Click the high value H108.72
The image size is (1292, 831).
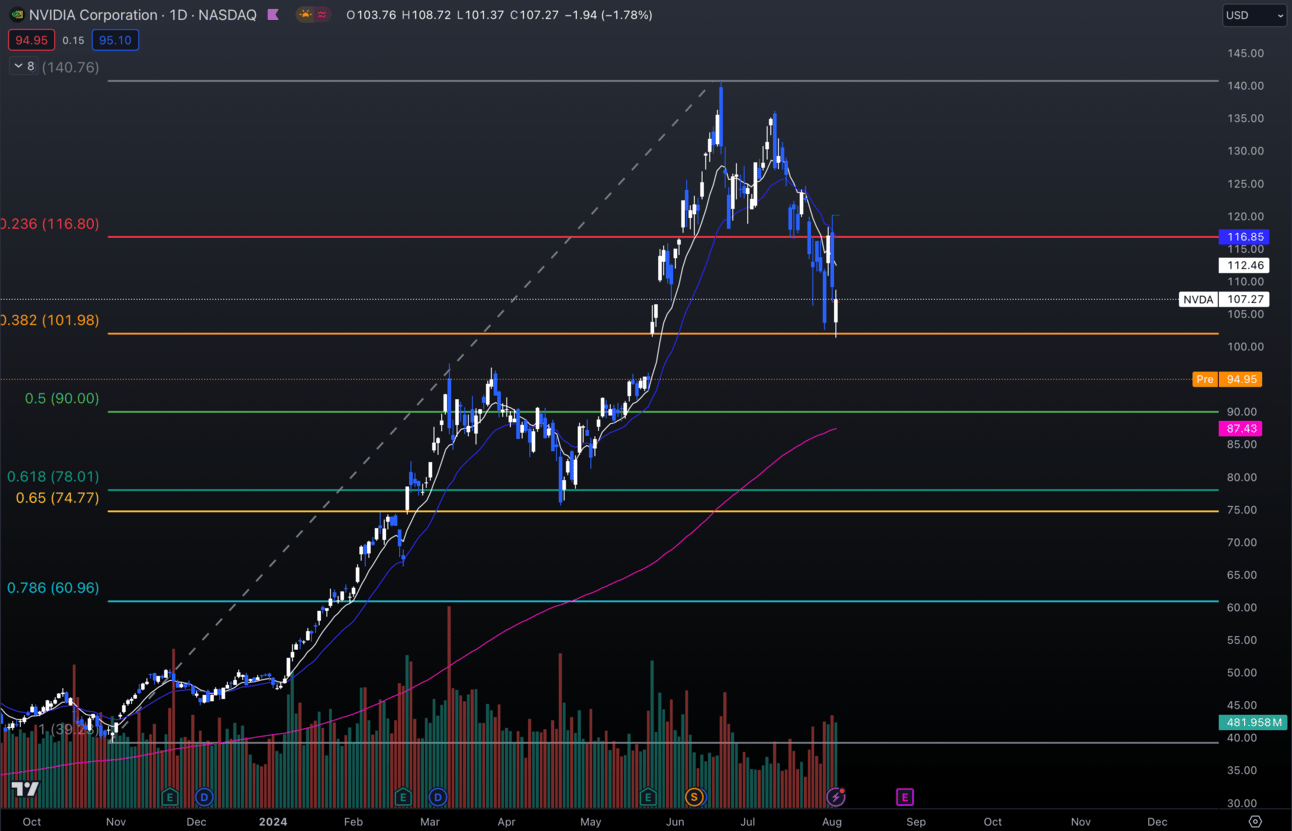click(425, 15)
